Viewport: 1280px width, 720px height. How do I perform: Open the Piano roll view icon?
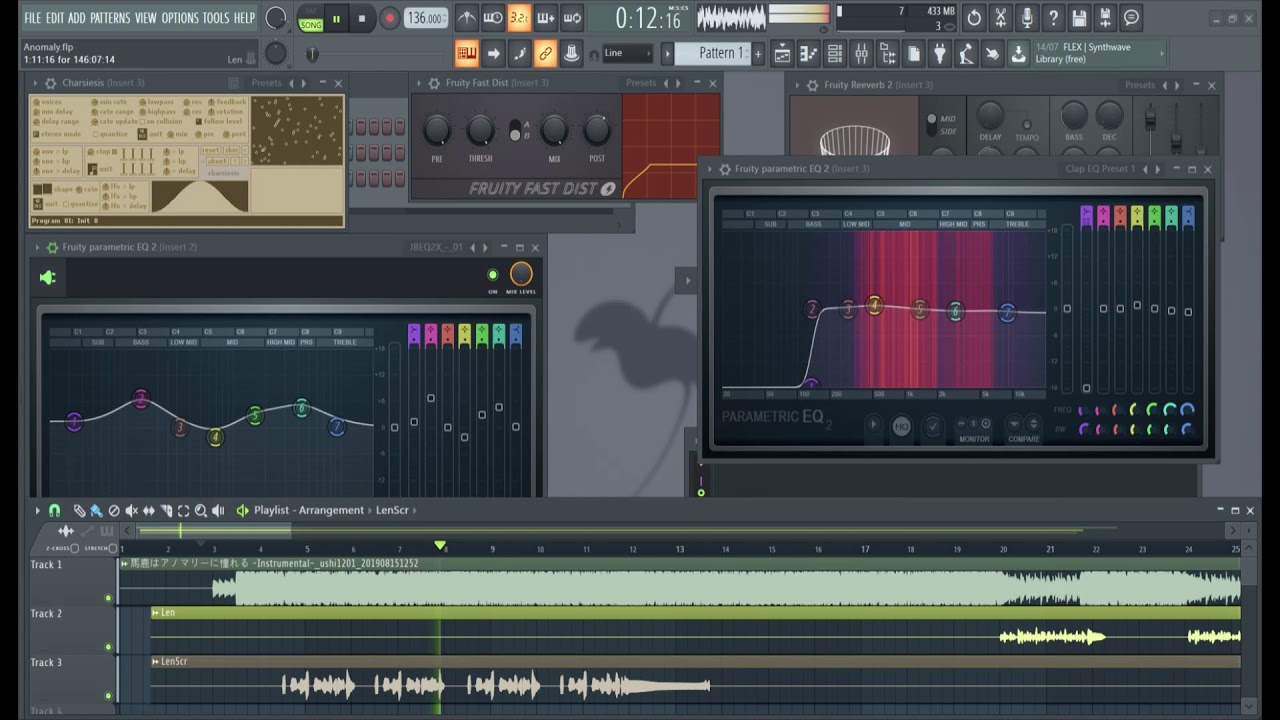808,53
